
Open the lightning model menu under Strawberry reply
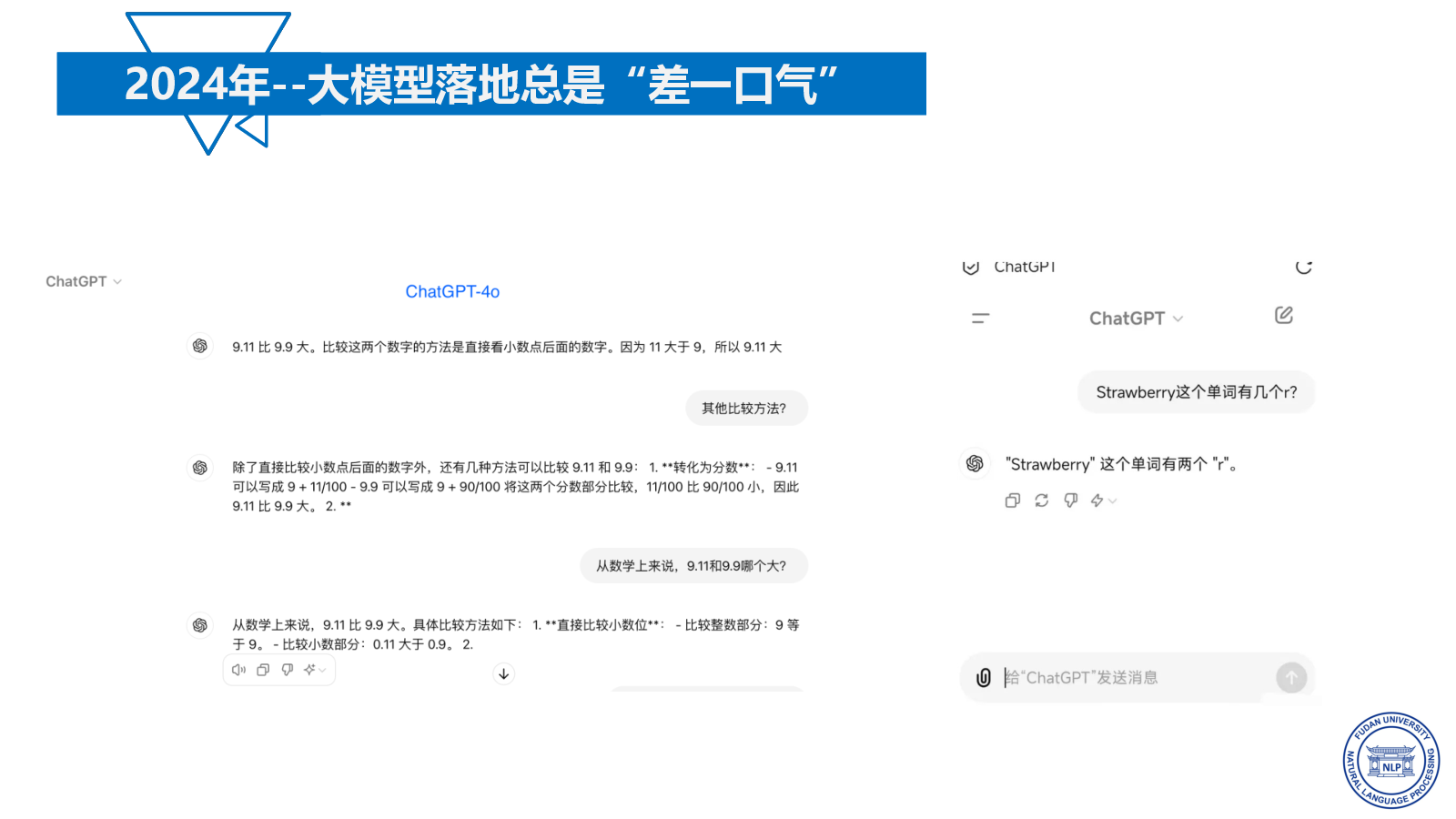point(1103,500)
